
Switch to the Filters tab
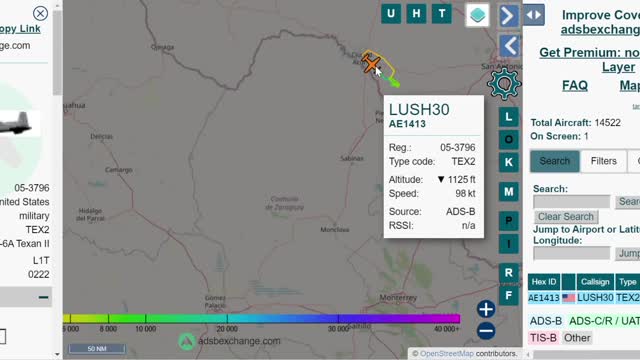(x=603, y=161)
